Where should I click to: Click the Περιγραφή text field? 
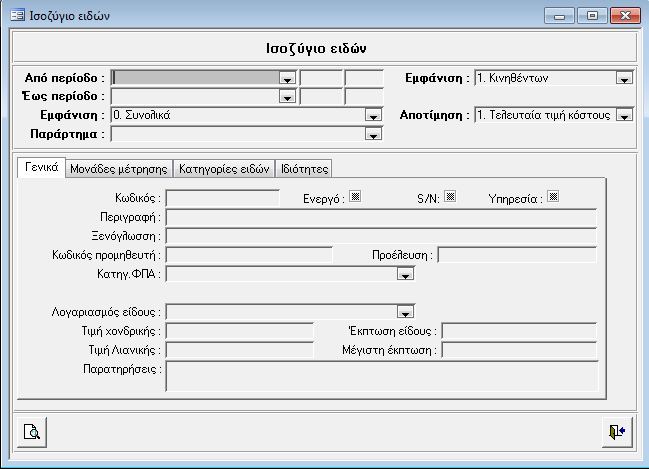(x=380, y=217)
